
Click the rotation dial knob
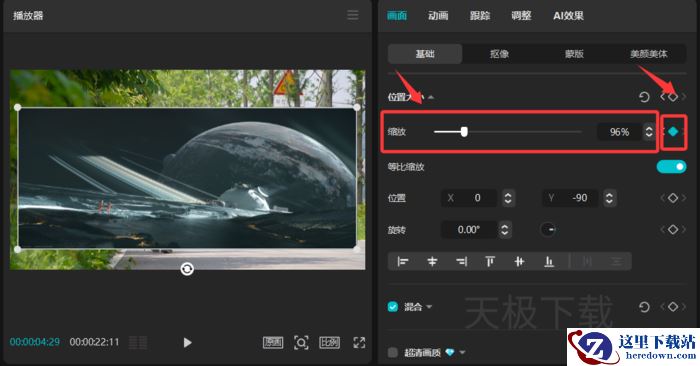[x=548, y=229]
